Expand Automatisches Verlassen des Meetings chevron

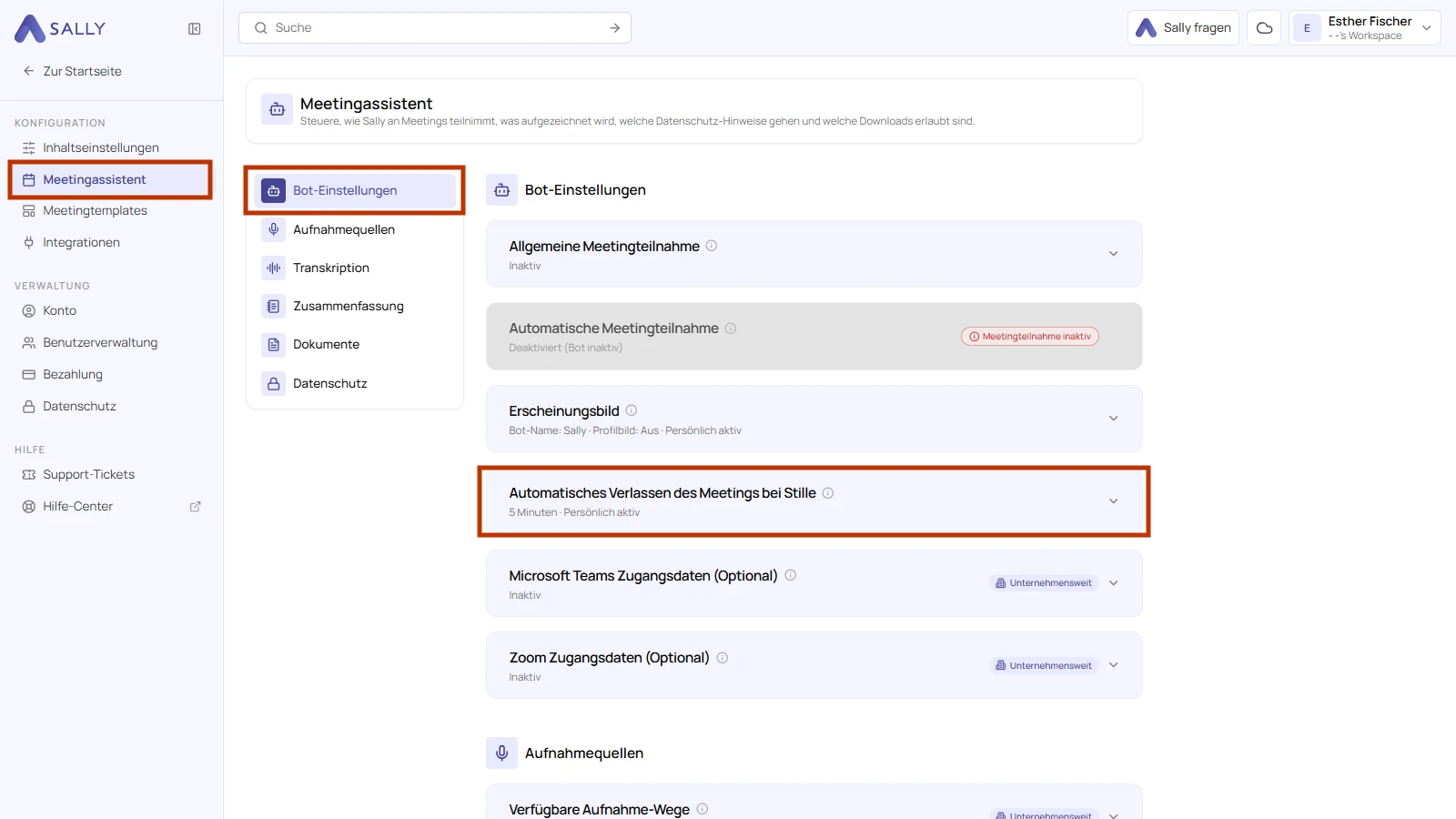[1113, 501]
